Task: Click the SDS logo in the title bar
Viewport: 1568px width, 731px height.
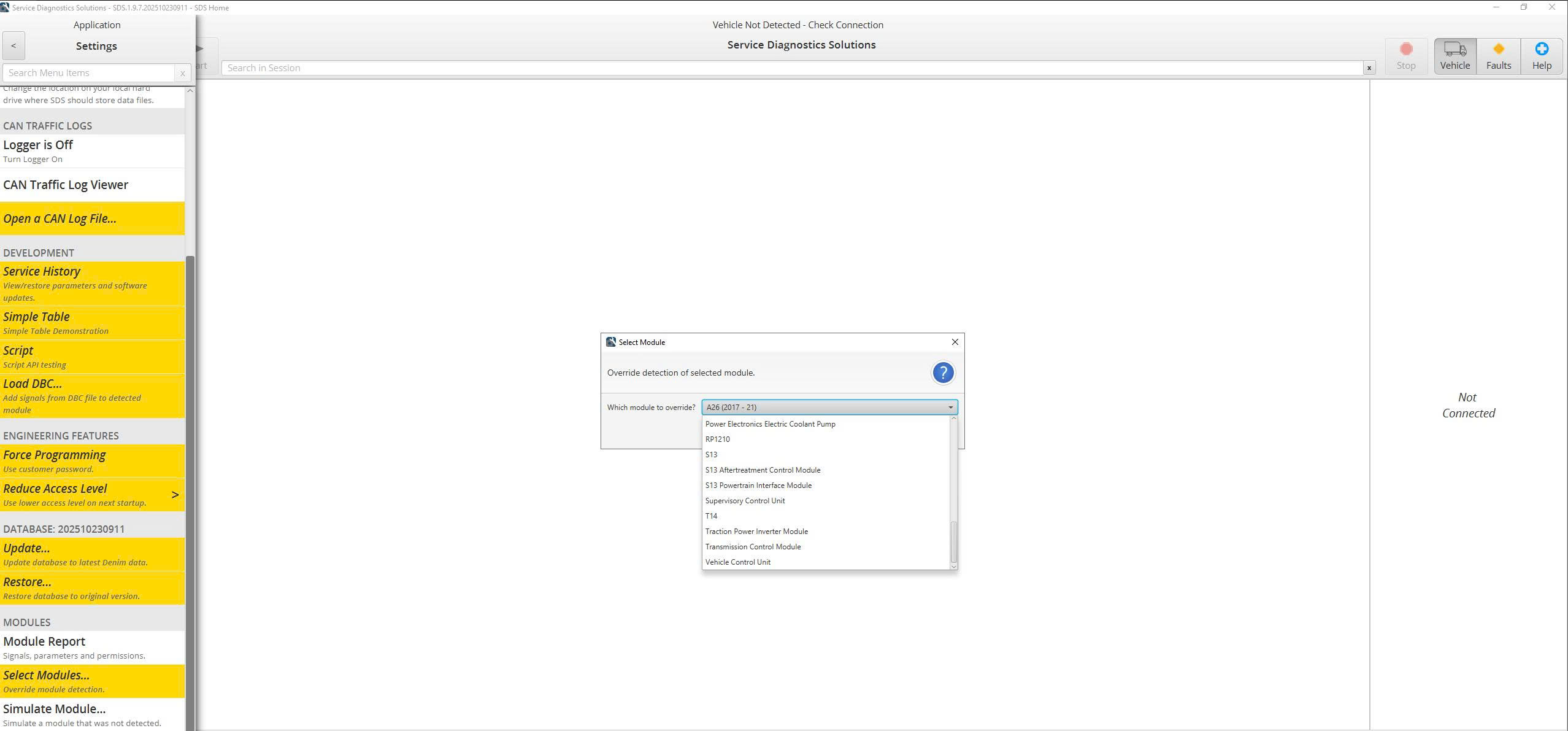Action: coord(6,7)
